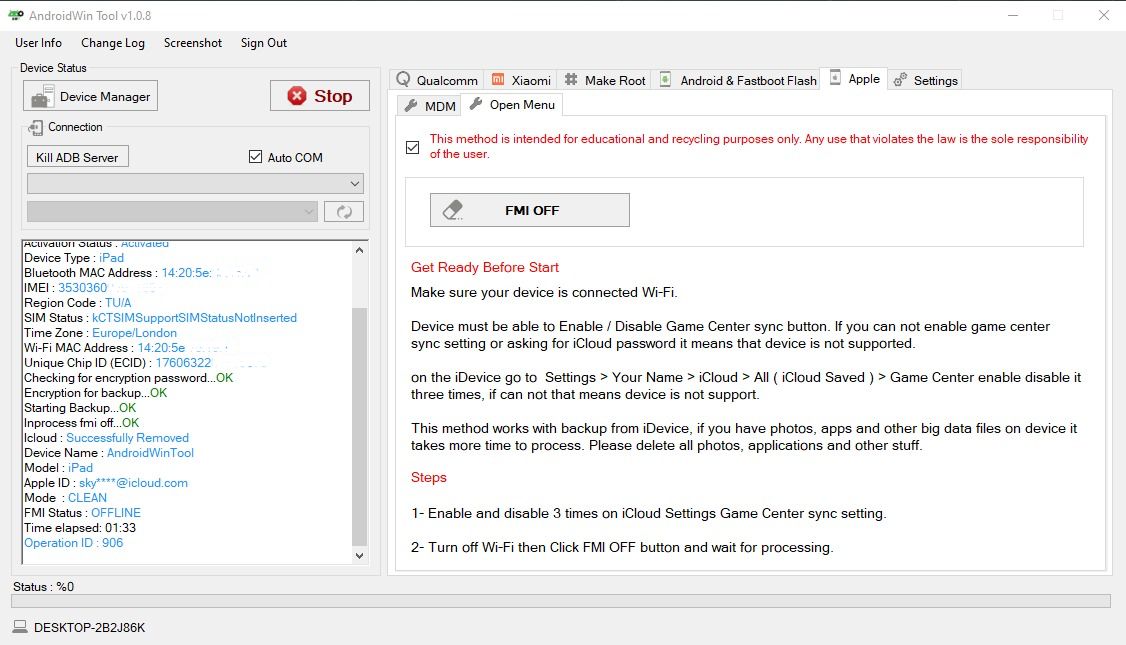Open the Change Log menu
Viewport: 1126px width, 645px height.
[x=113, y=43]
